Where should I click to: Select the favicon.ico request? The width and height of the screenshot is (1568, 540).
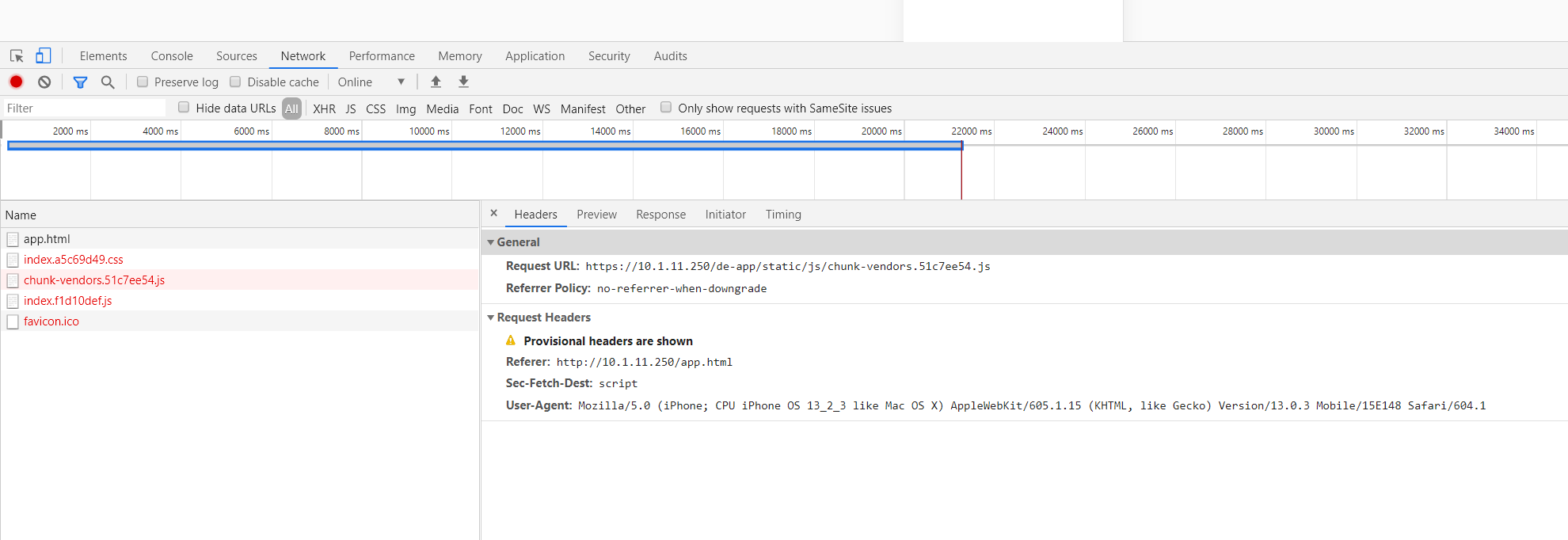(x=240, y=321)
